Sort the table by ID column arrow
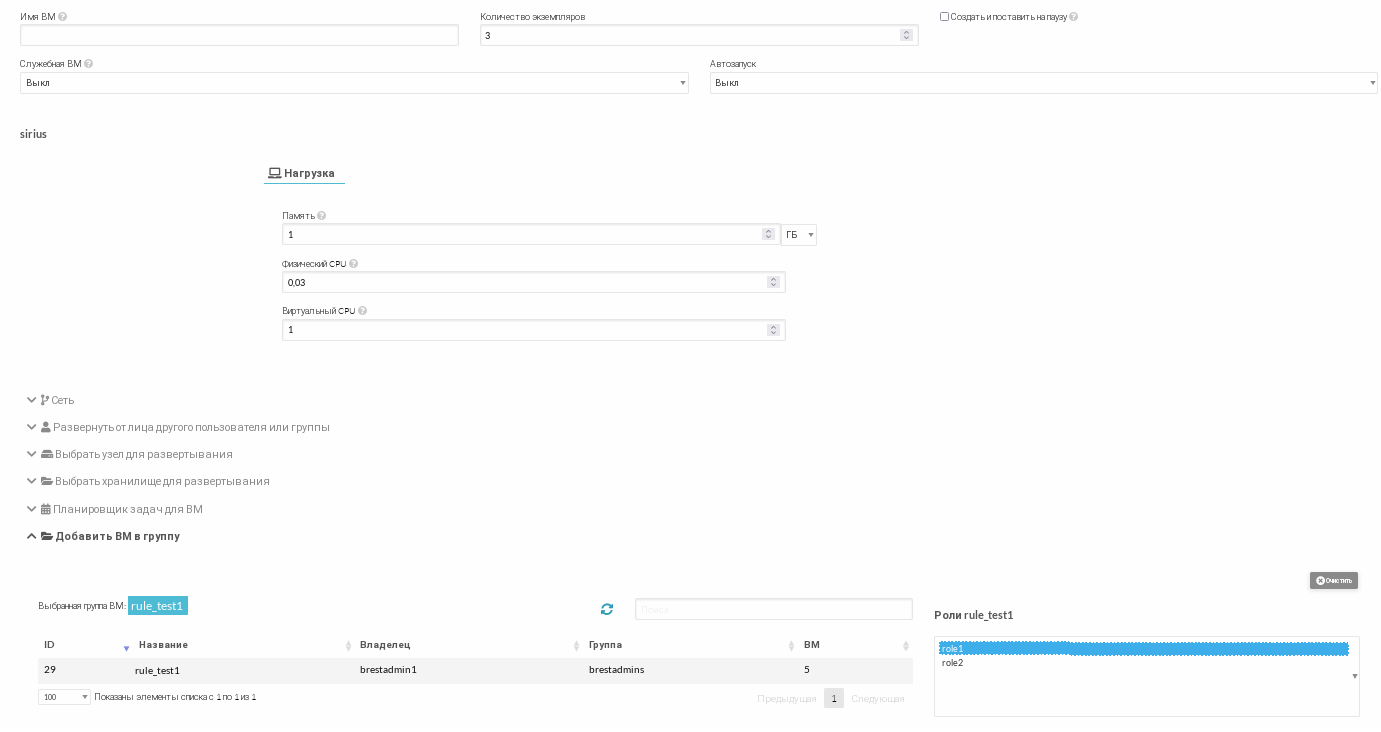Screen dimensions: 1381x732 tap(126, 647)
